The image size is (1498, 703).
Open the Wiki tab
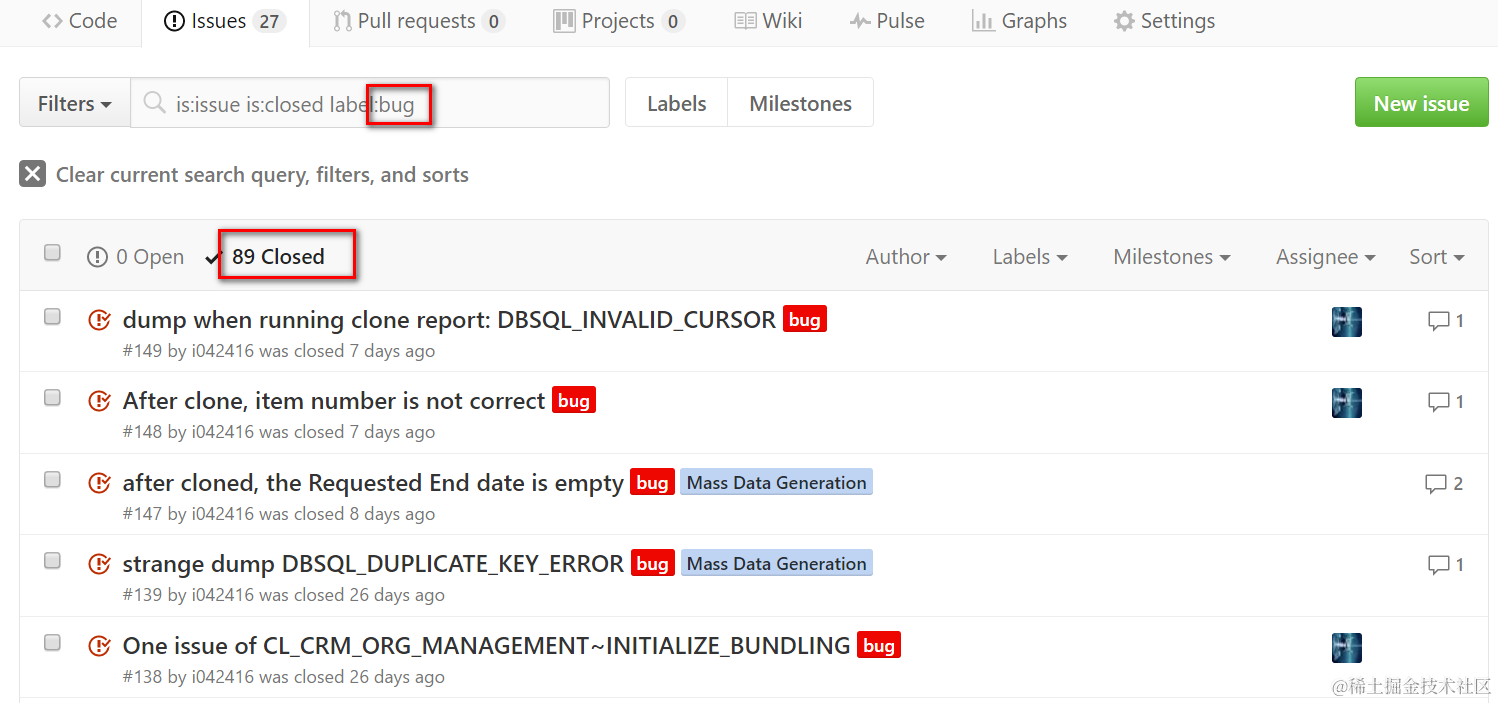(767, 21)
